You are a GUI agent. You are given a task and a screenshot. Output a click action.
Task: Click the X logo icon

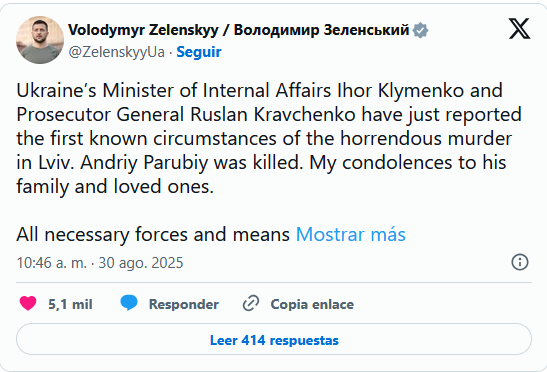coord(519,29)
